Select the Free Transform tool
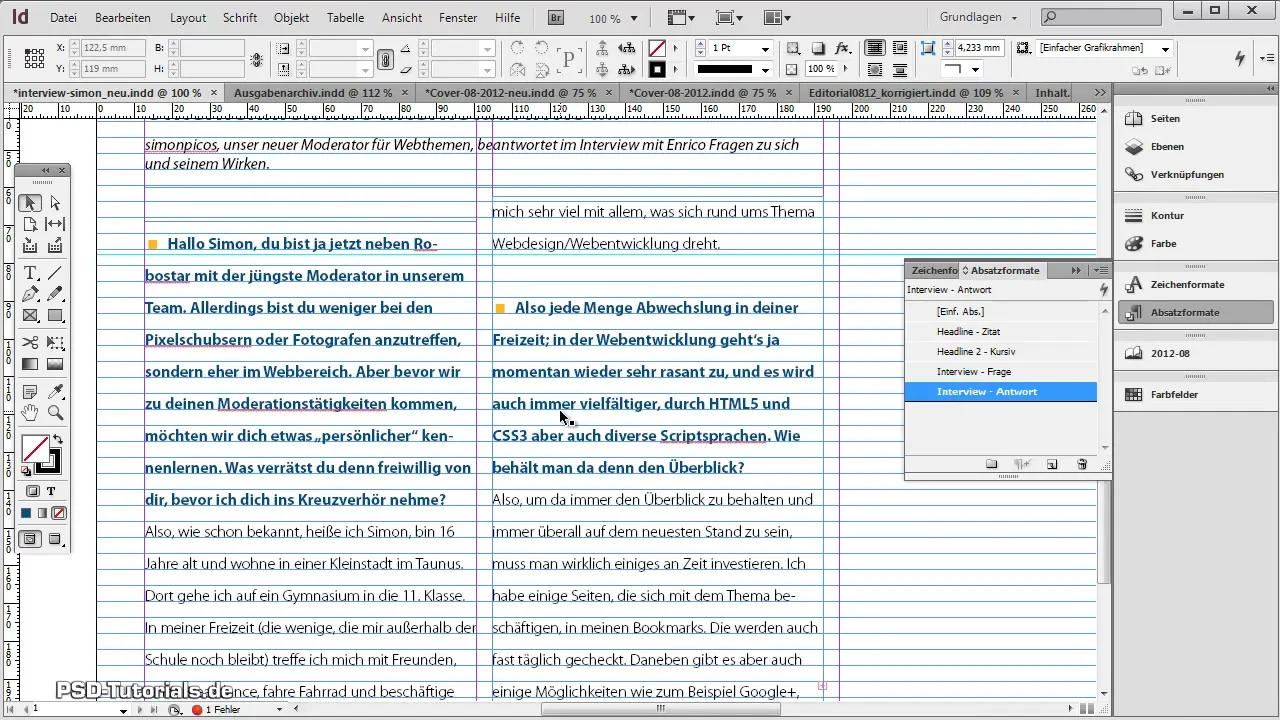Viewport: 1280px width, 720px height. tap(55, 343)
